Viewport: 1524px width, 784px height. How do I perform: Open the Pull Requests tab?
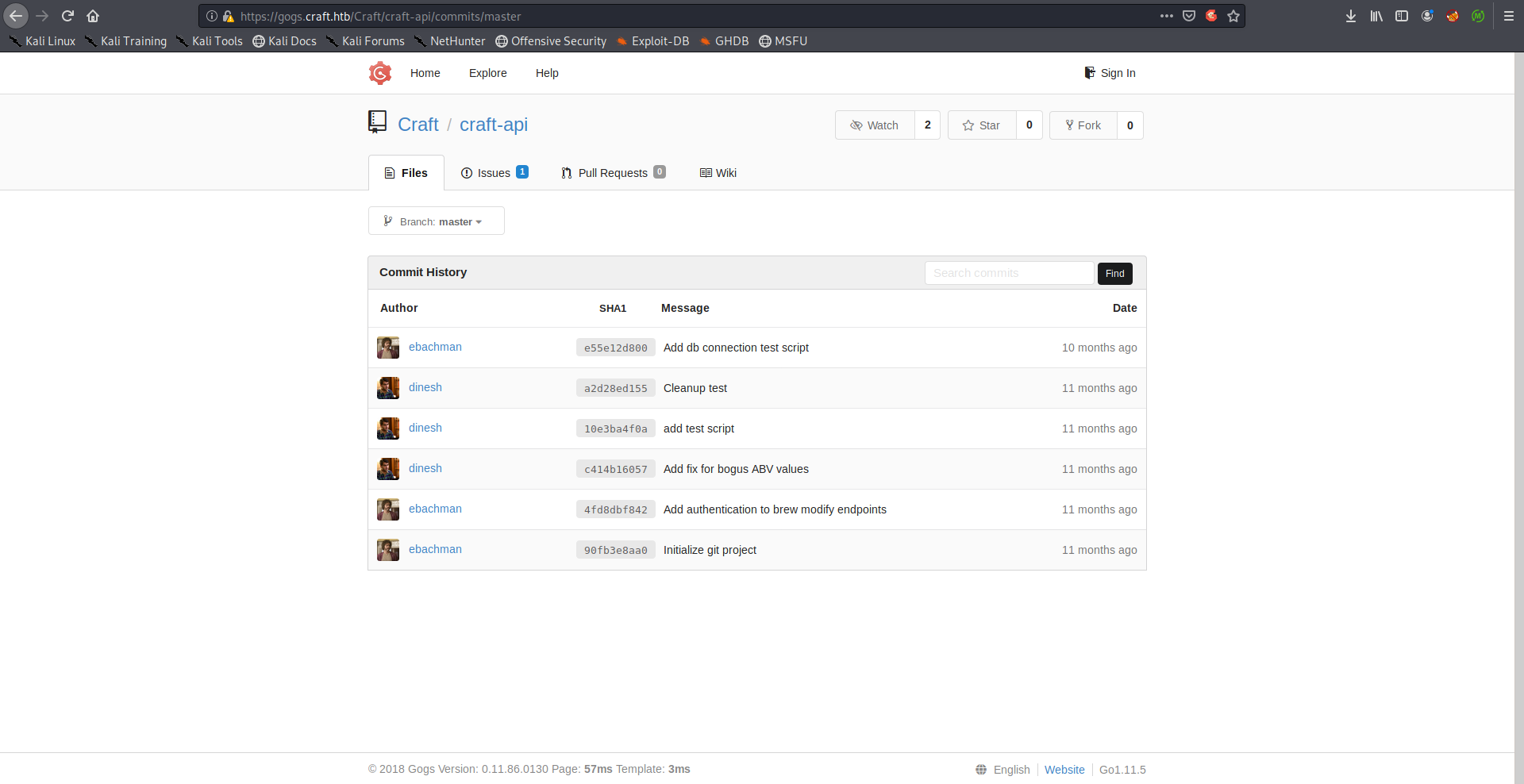tap(613, 173)
